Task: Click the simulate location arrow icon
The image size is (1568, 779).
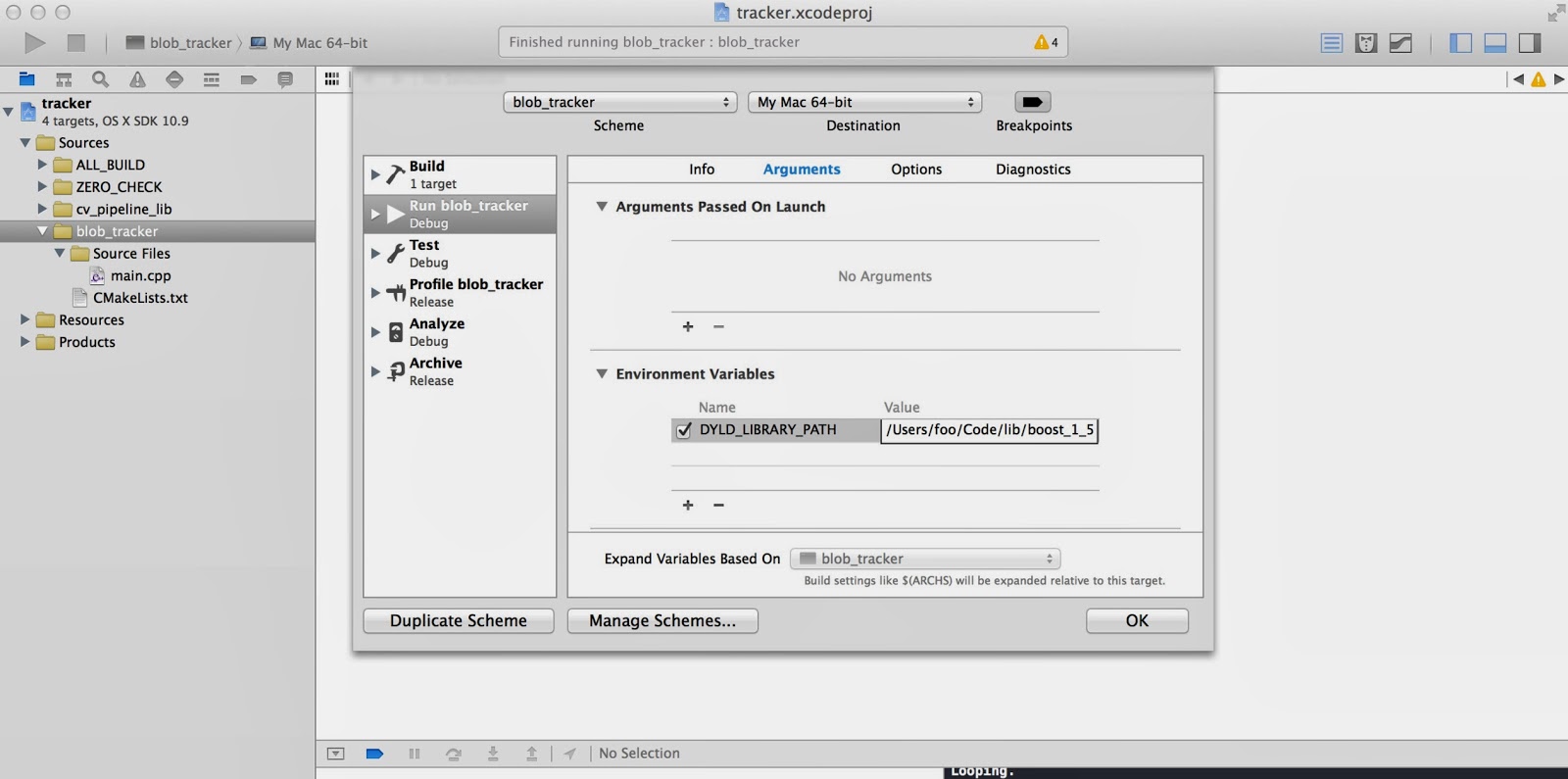Action: (569, 754)
